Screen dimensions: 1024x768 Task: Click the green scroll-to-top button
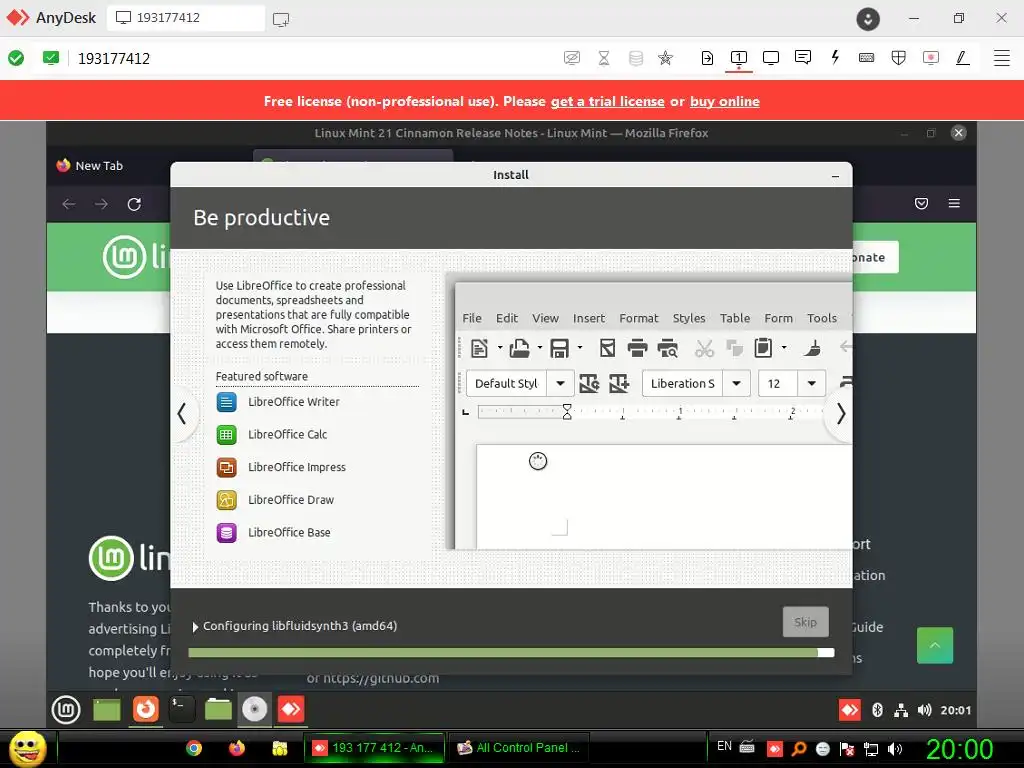point(935,645)
